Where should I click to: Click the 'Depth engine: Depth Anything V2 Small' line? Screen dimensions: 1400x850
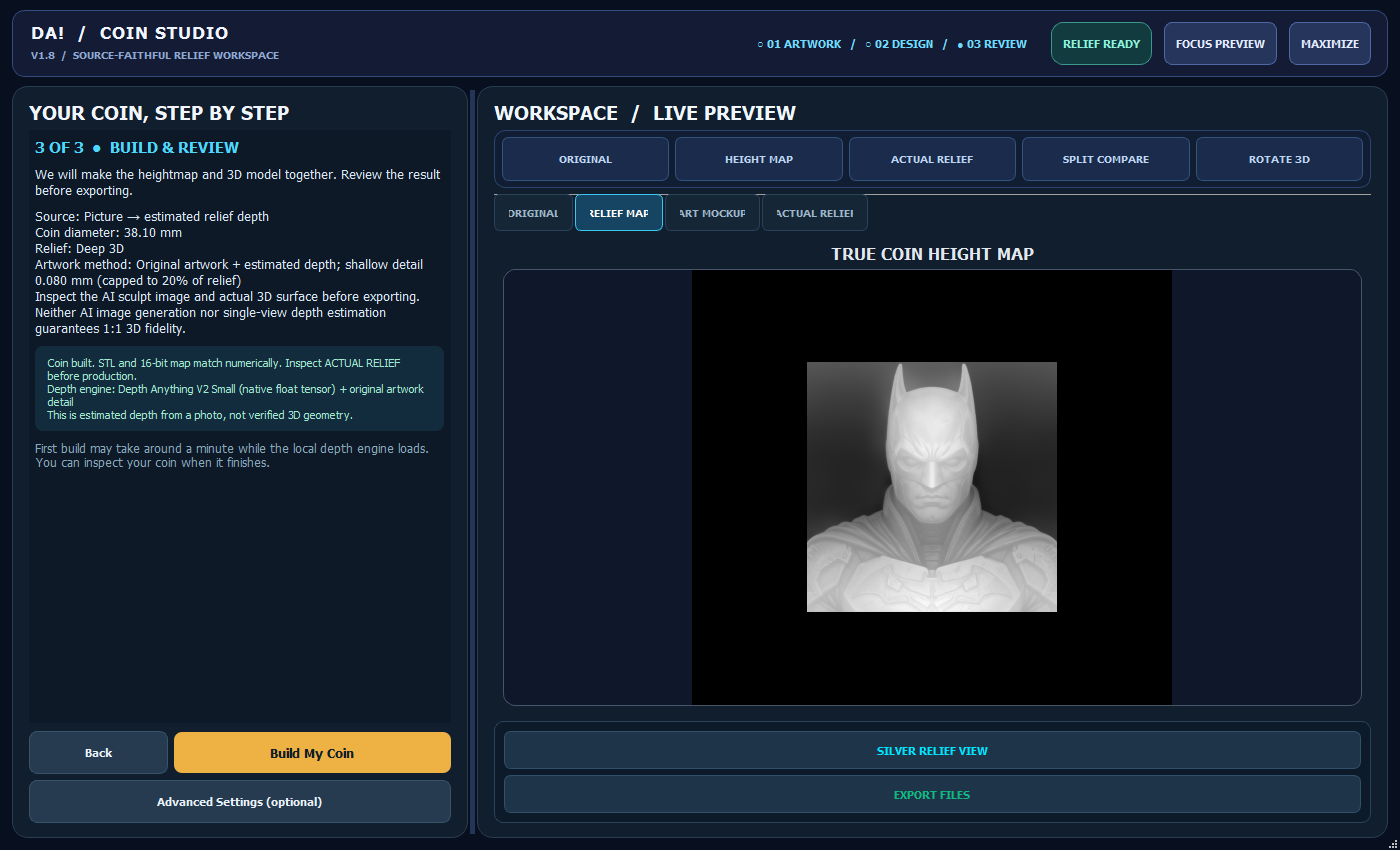pos(236,395)
